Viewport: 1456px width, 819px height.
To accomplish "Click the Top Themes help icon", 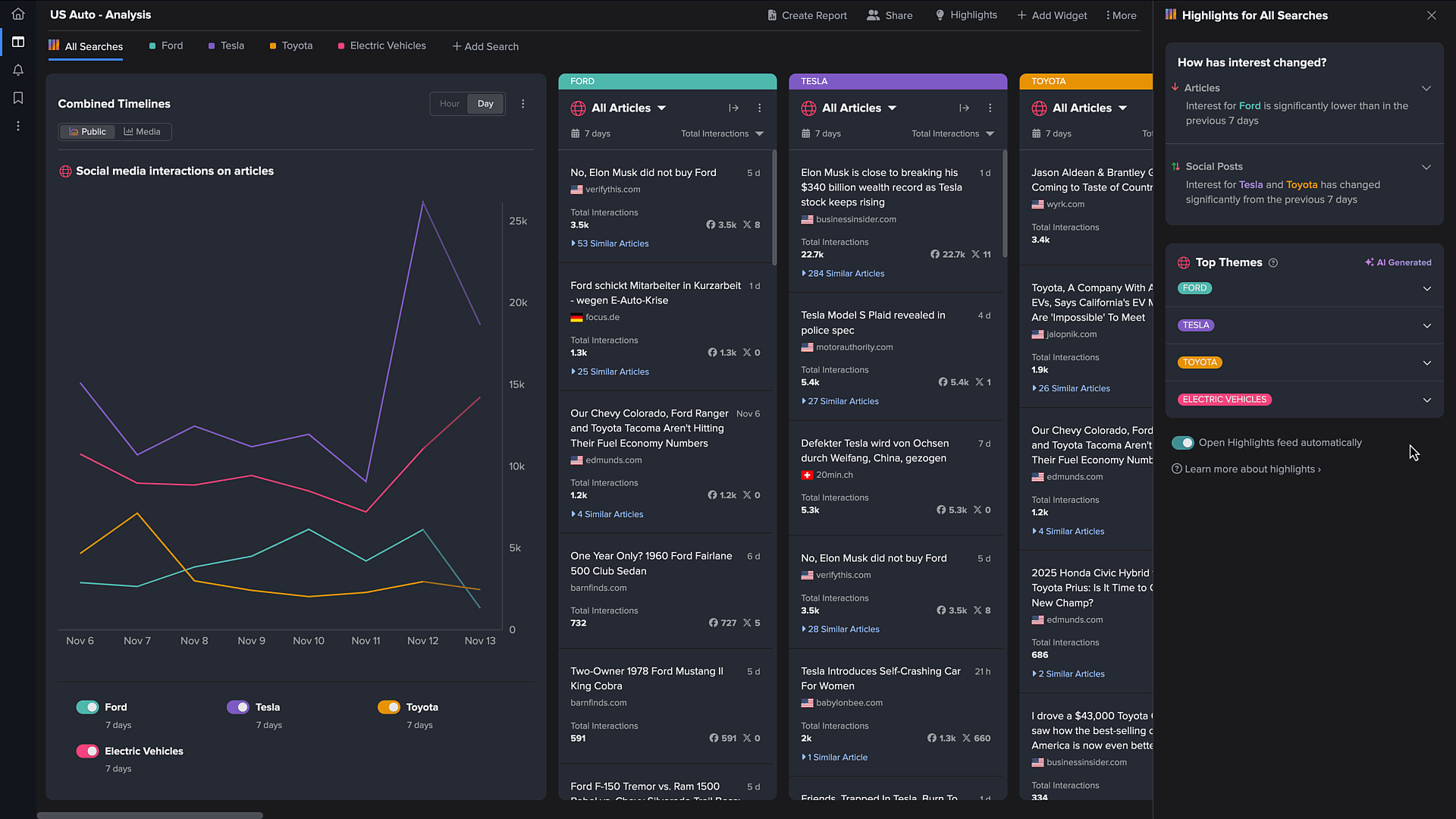I will coord(1273,263).
